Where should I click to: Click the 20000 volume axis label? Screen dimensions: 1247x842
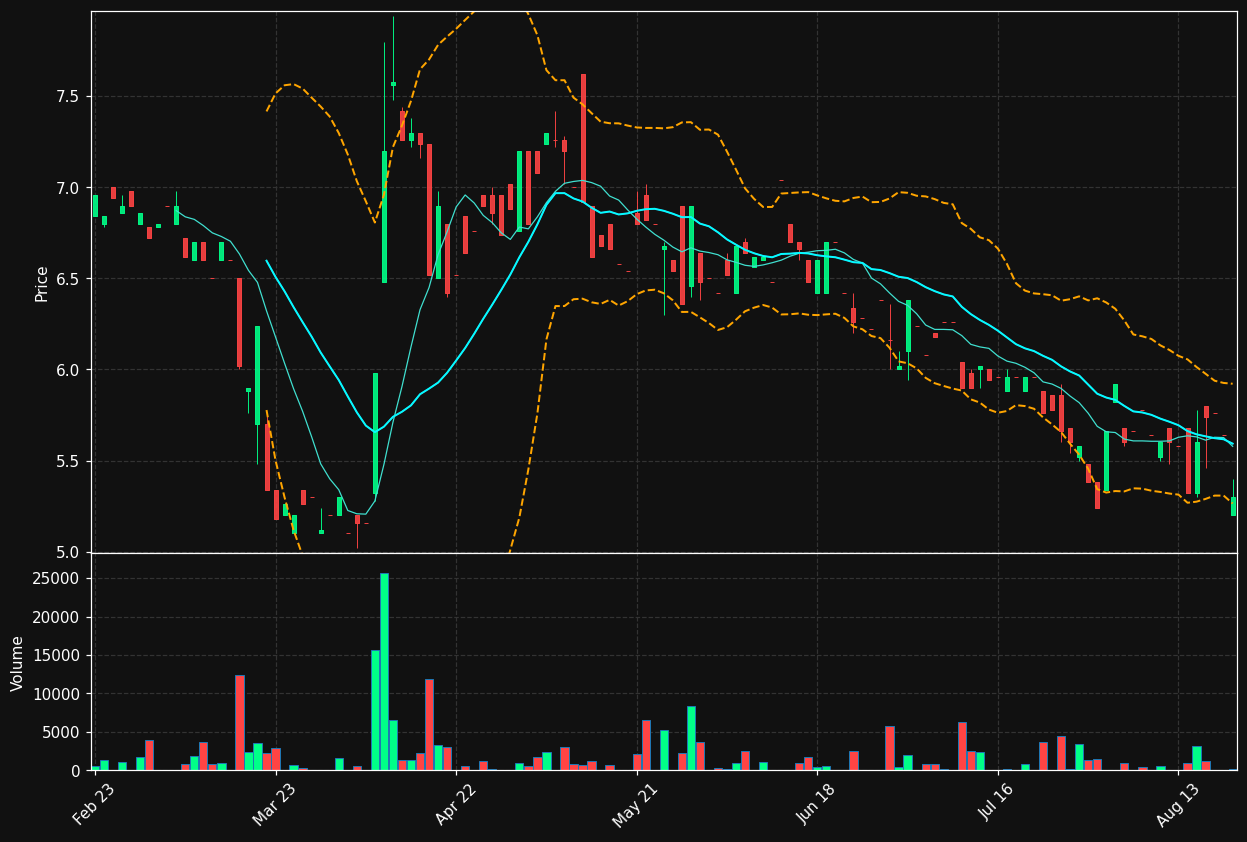click(58, 617)
